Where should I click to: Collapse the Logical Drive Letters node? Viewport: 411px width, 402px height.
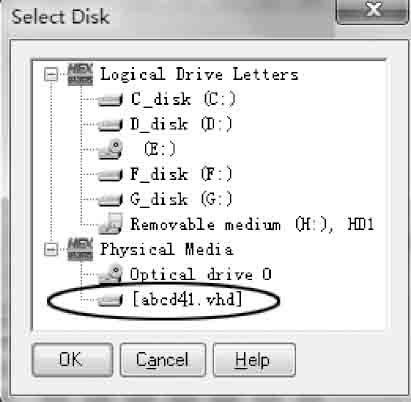[x=51, y=75]
